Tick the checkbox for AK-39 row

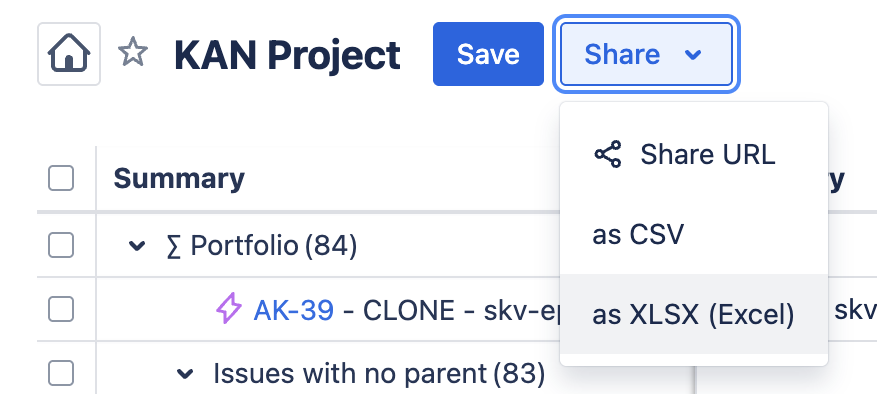pyautogui.click(x=61, y=309)
